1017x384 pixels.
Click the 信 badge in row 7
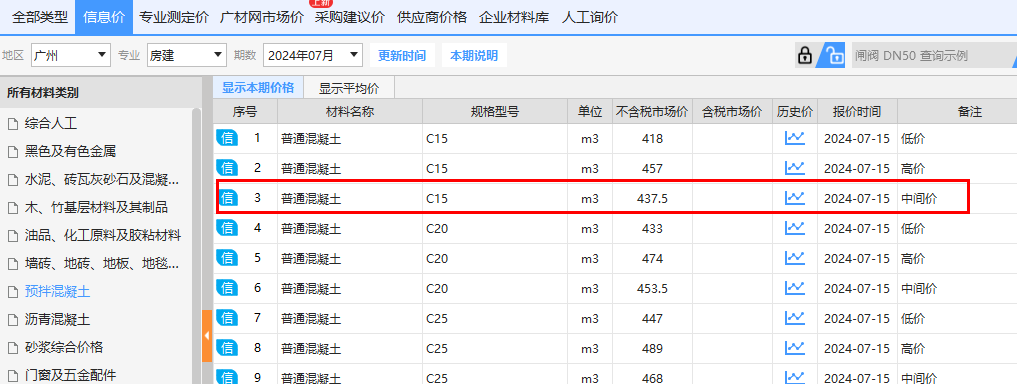pyautogui.click(x=227, y=318)
